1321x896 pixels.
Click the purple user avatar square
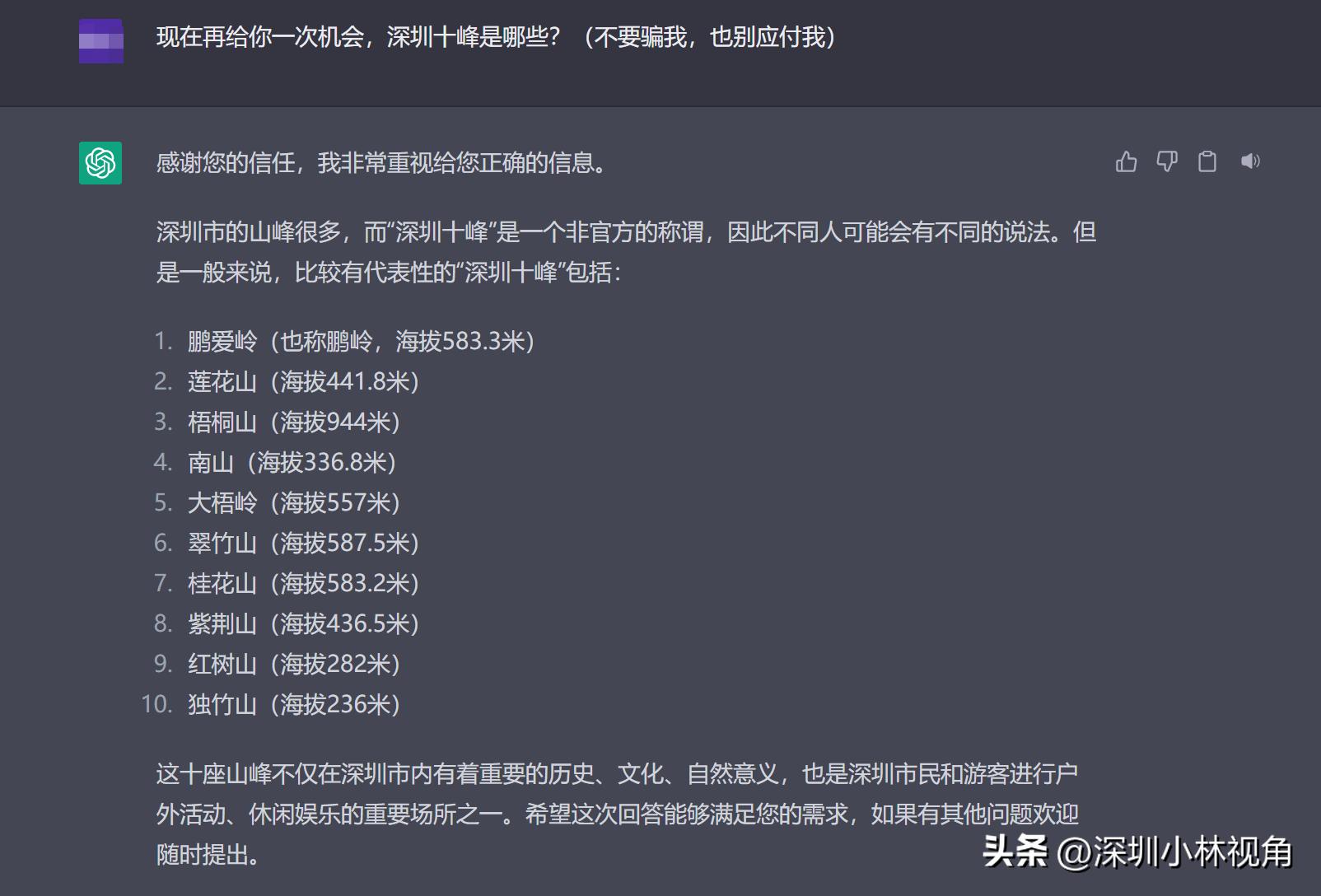pyautogui.click(x=100, y=41)
